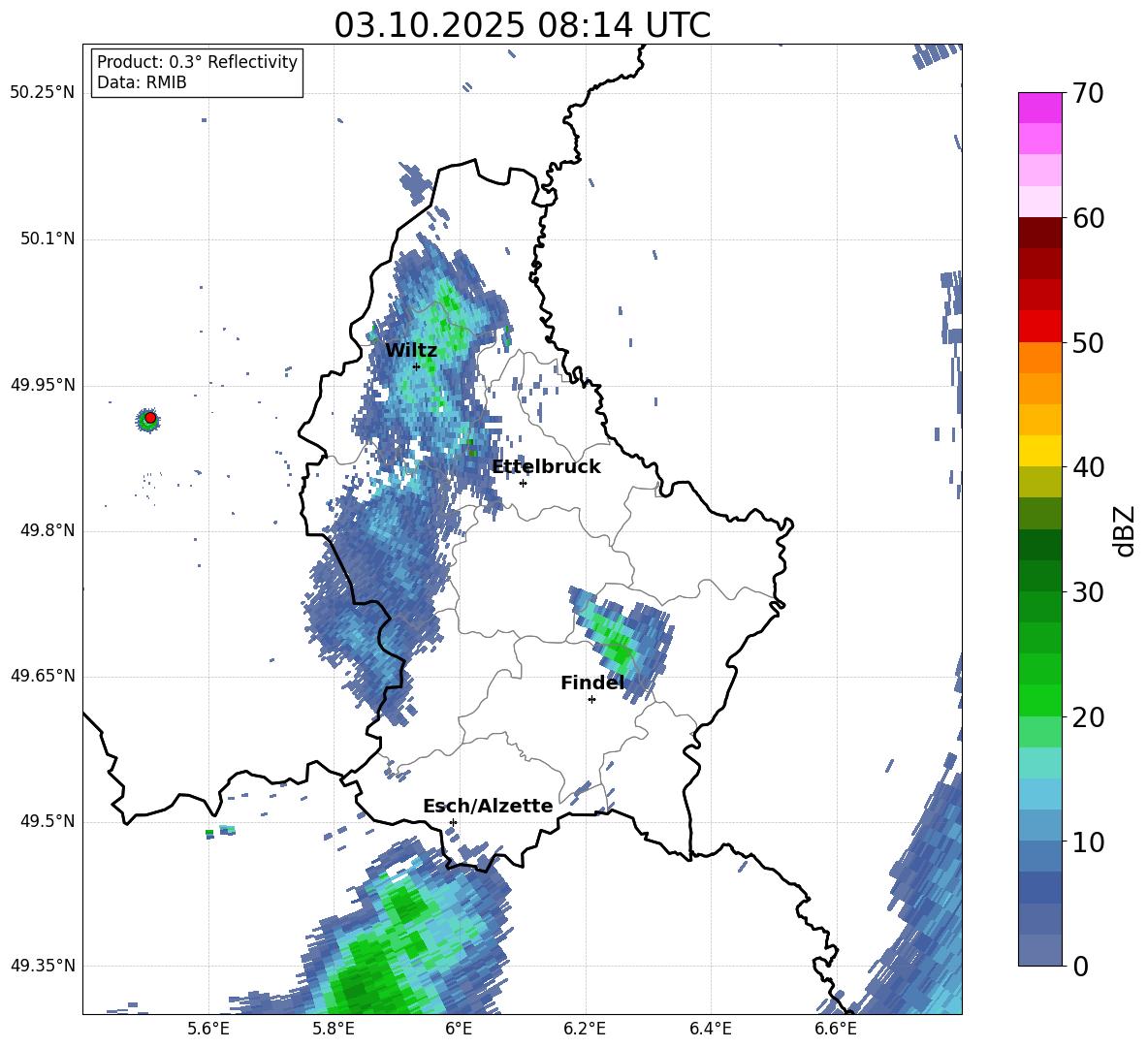Image resolution: width=1148 pixels, height=1048 pixels.
Task: Click the colorbar tick label 0
Action: click(1080, 966)
